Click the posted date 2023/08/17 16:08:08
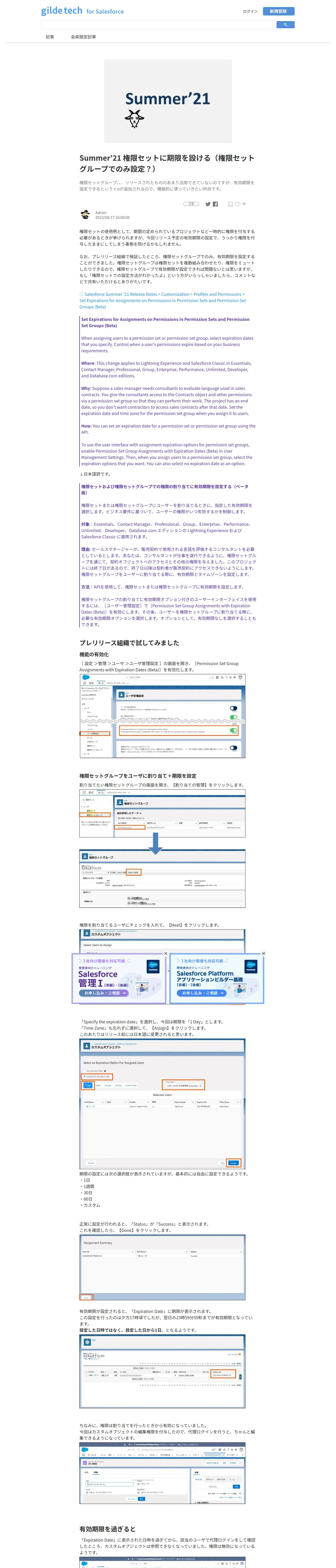This screenshot has width=336, height=1568. (x=112, y=217)
